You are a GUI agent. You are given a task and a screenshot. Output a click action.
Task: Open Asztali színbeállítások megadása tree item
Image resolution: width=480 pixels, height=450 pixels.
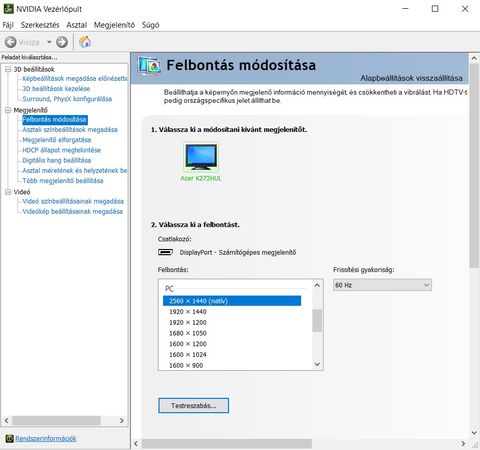pos(70,130)
